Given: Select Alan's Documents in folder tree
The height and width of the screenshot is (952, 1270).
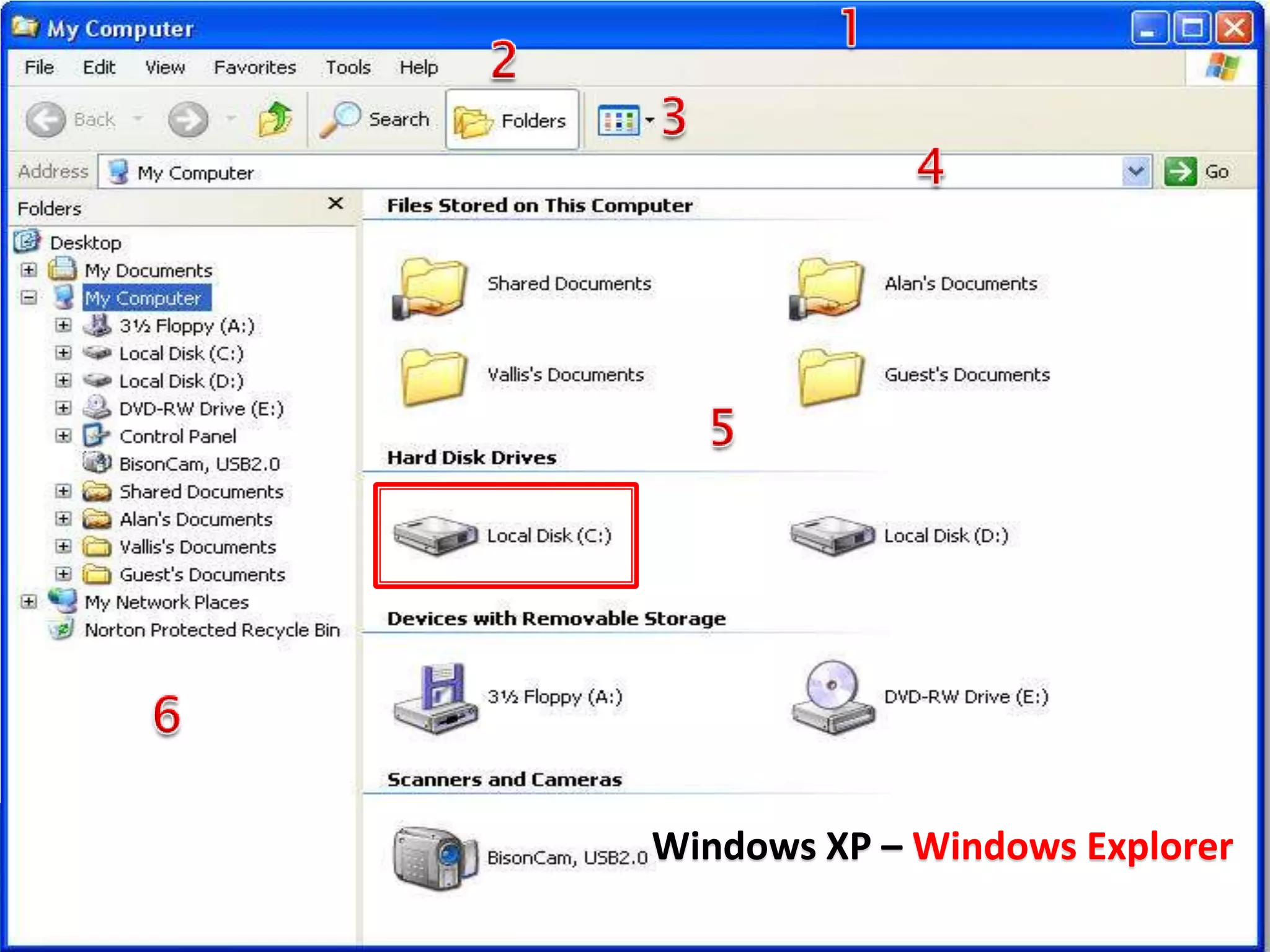Looking at the screenshot, I should click(196, 519).
